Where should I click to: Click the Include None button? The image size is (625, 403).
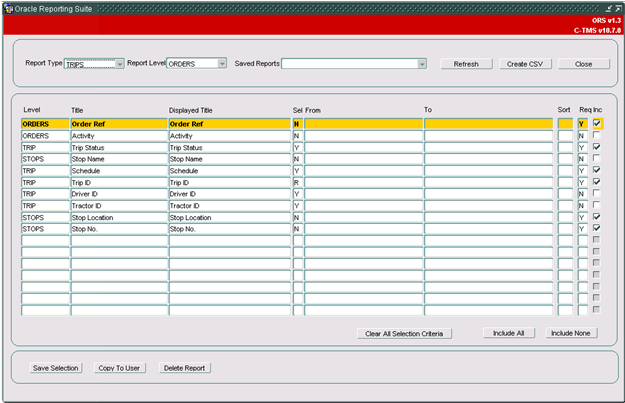(571, 333)
